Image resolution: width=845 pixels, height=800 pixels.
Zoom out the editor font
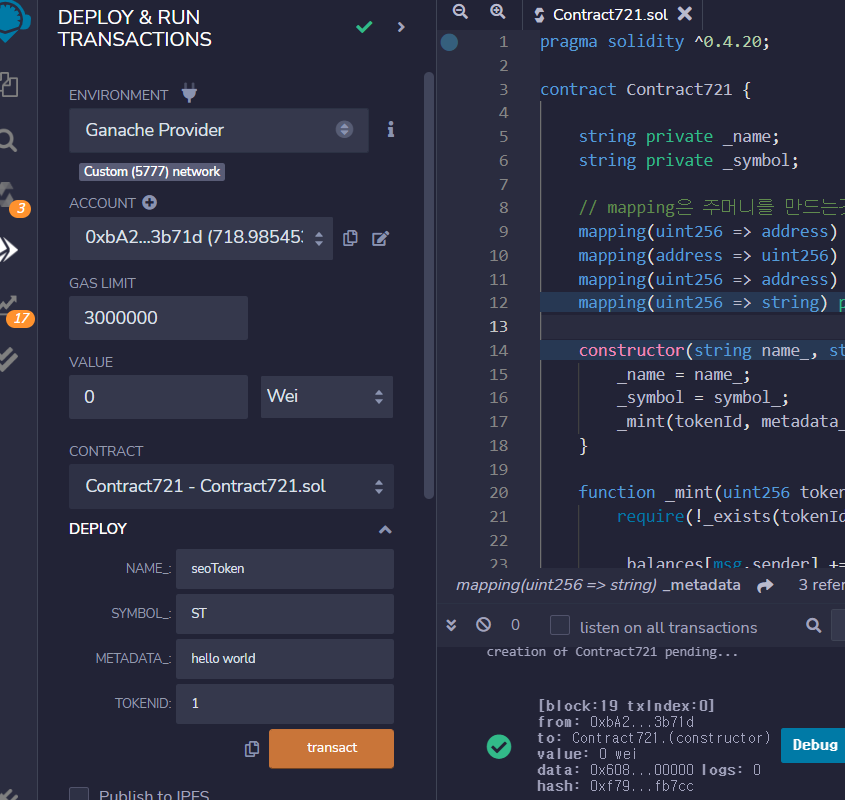460,12
